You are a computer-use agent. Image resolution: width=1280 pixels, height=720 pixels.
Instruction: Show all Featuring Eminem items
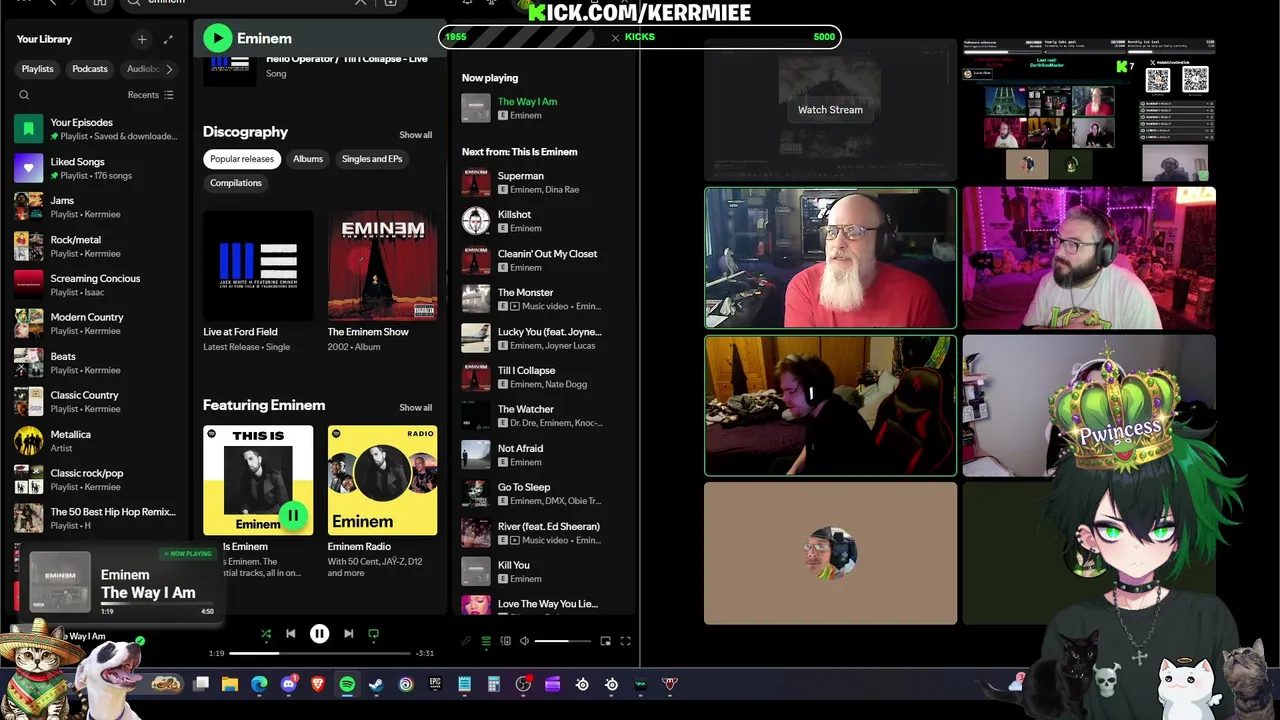[x=416, y=407]
